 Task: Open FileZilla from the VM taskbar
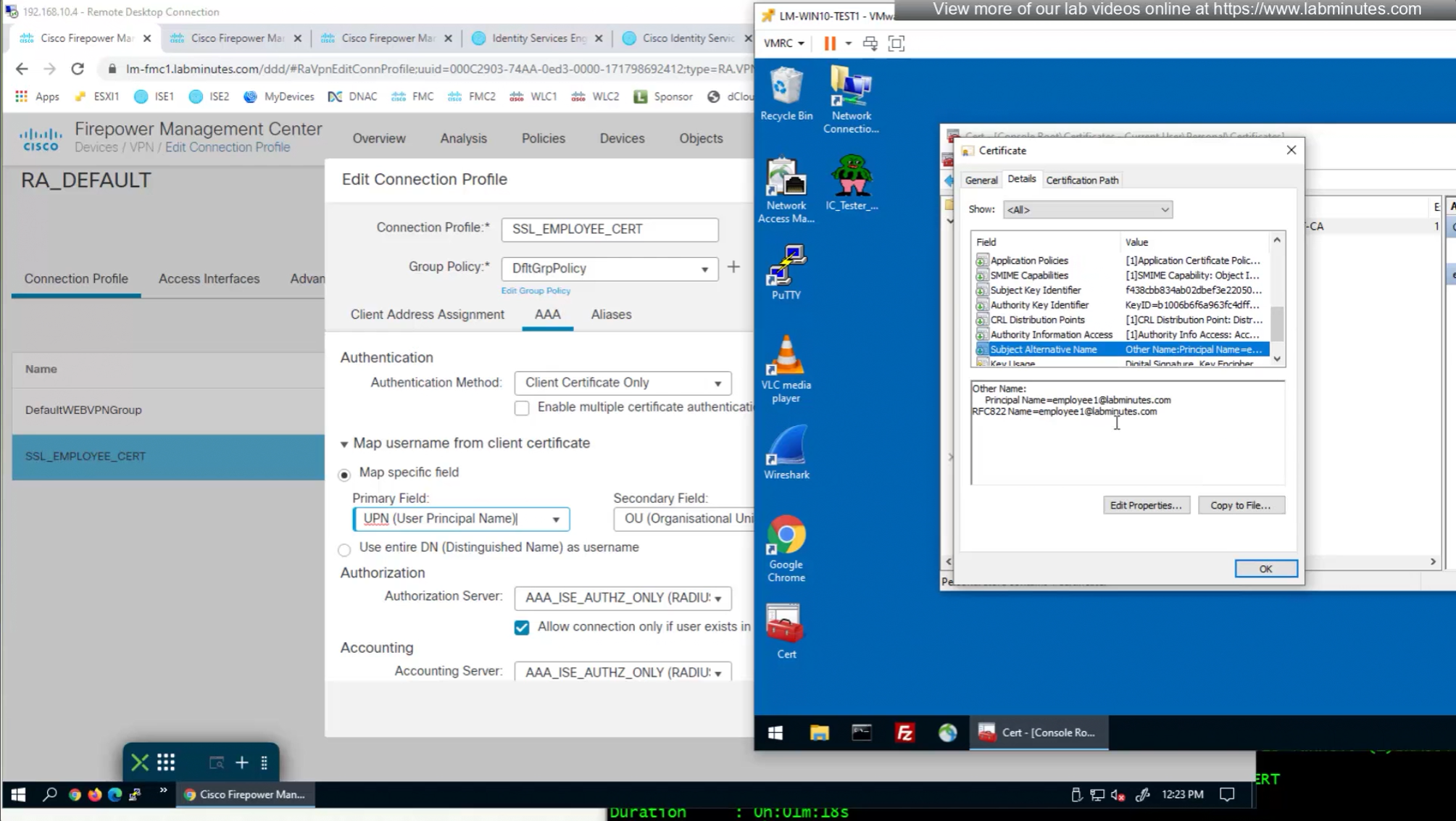click(904, 733)
